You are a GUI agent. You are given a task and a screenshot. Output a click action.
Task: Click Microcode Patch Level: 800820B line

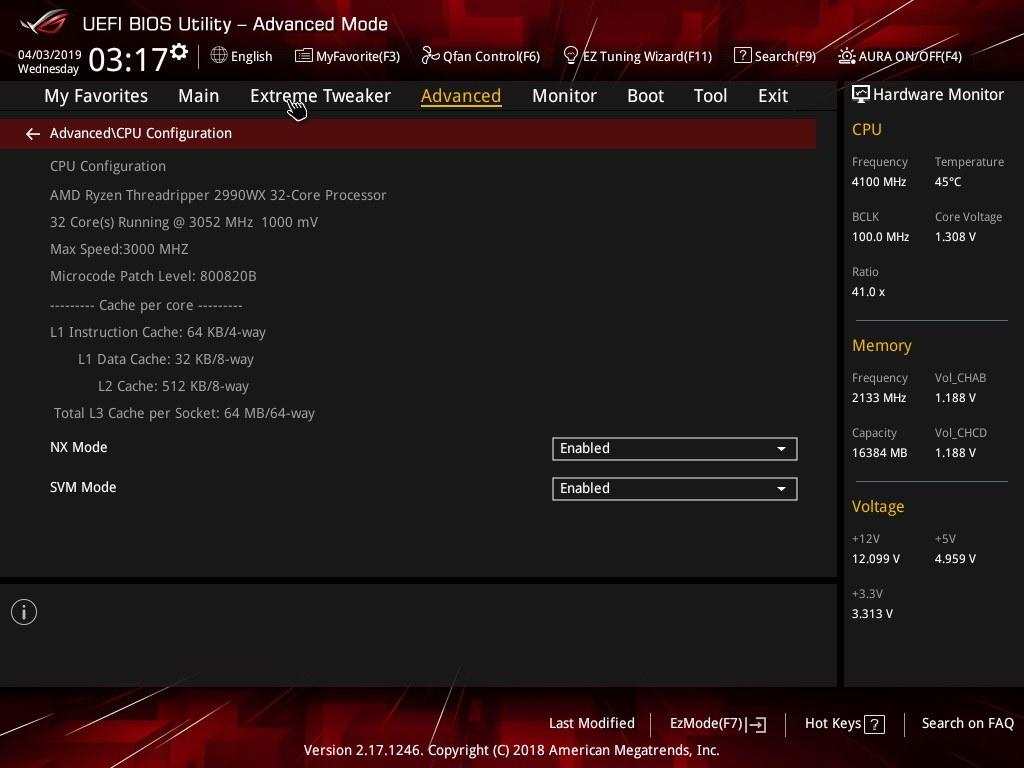coord(153,276)
